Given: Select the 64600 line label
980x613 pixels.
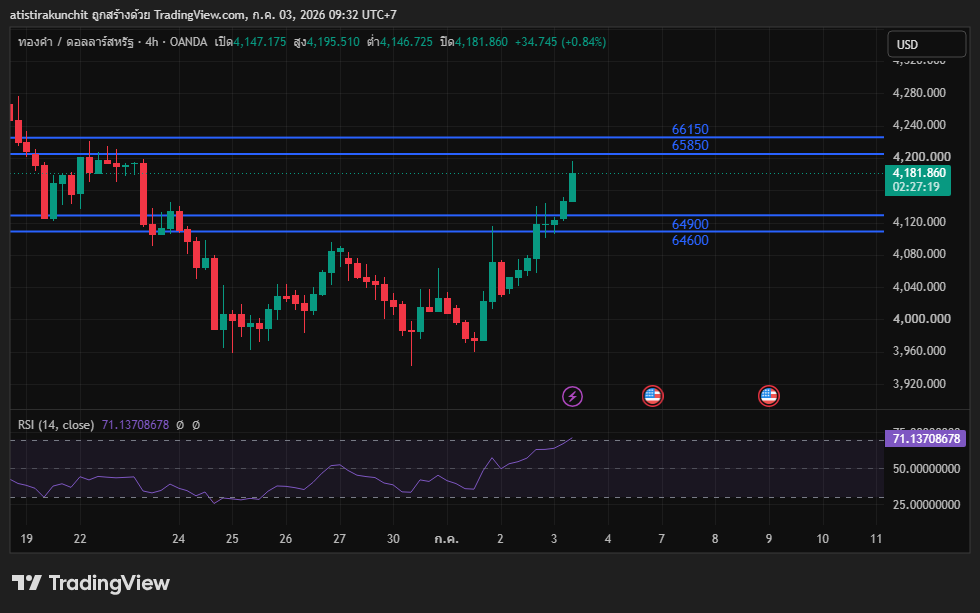Looking at the screenshot, I should [x=690, y=241].
